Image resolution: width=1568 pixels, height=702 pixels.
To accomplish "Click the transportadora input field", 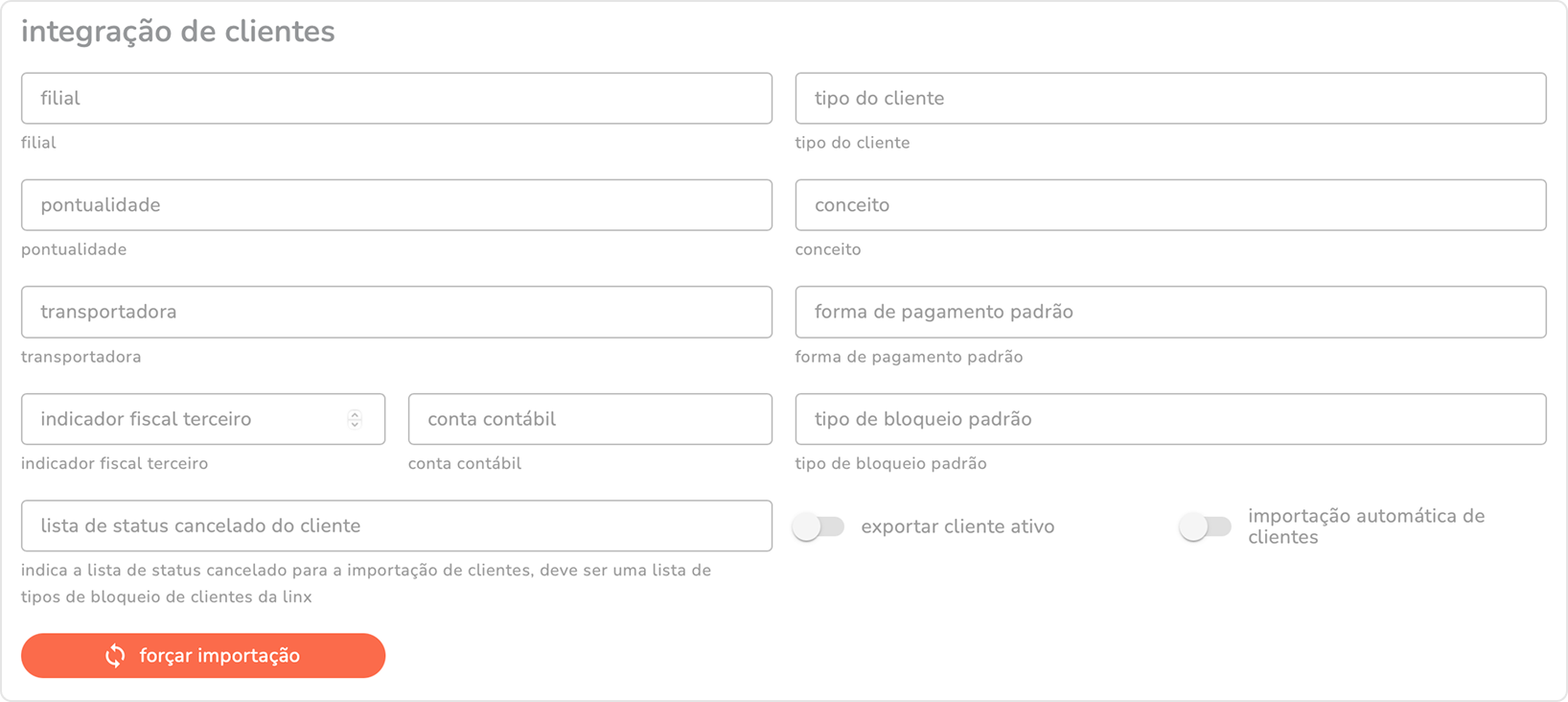I will (396, 312).
